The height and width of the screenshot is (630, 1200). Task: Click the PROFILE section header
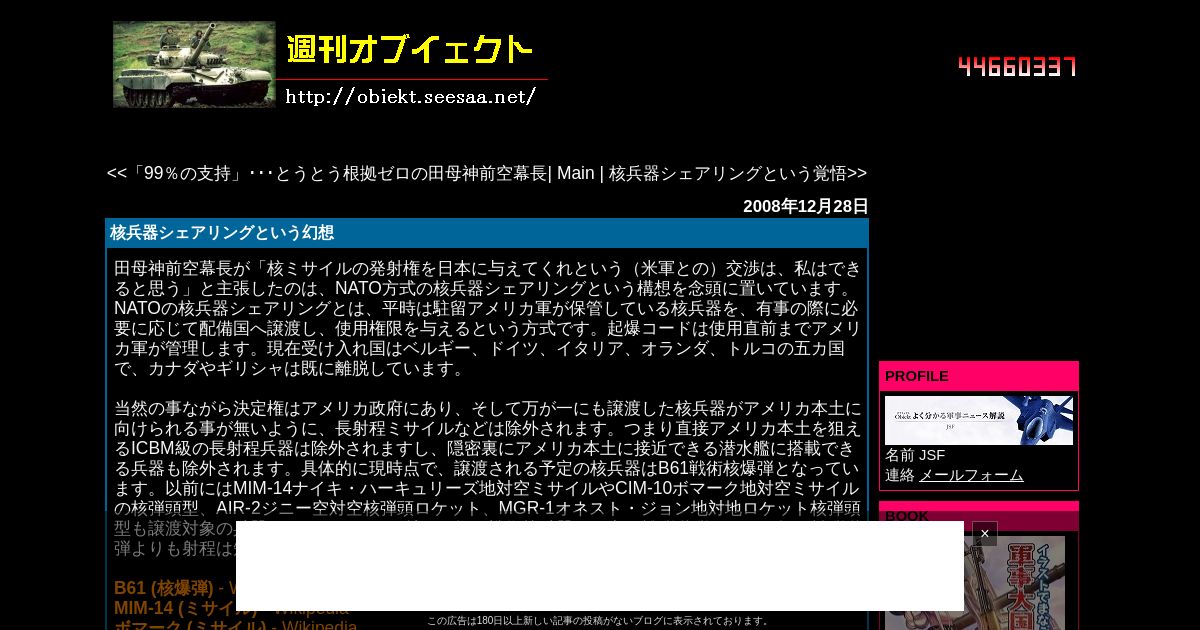pyautogui.click(x=979, y=376)
